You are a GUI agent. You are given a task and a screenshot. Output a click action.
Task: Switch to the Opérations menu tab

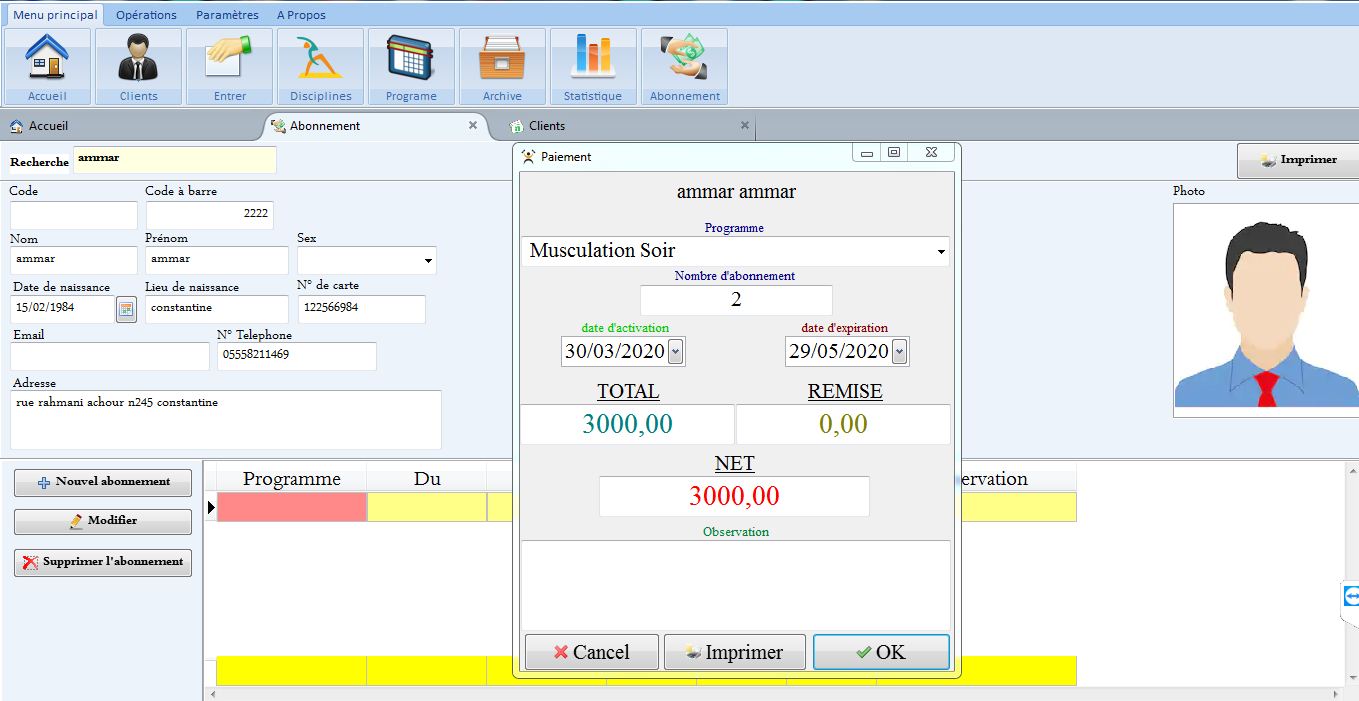coord(146,15)
